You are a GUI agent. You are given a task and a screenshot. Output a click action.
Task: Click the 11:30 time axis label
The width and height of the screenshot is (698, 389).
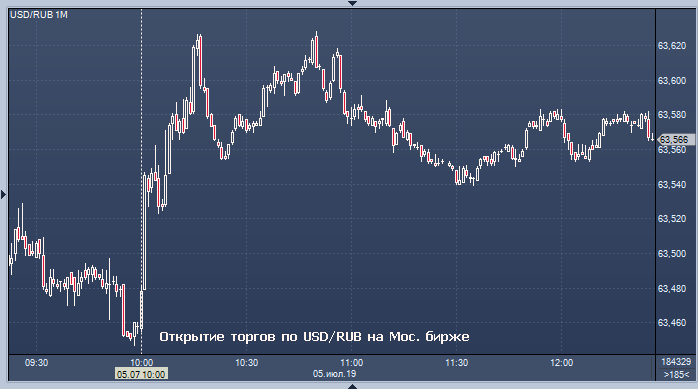[x=457, y=363]
